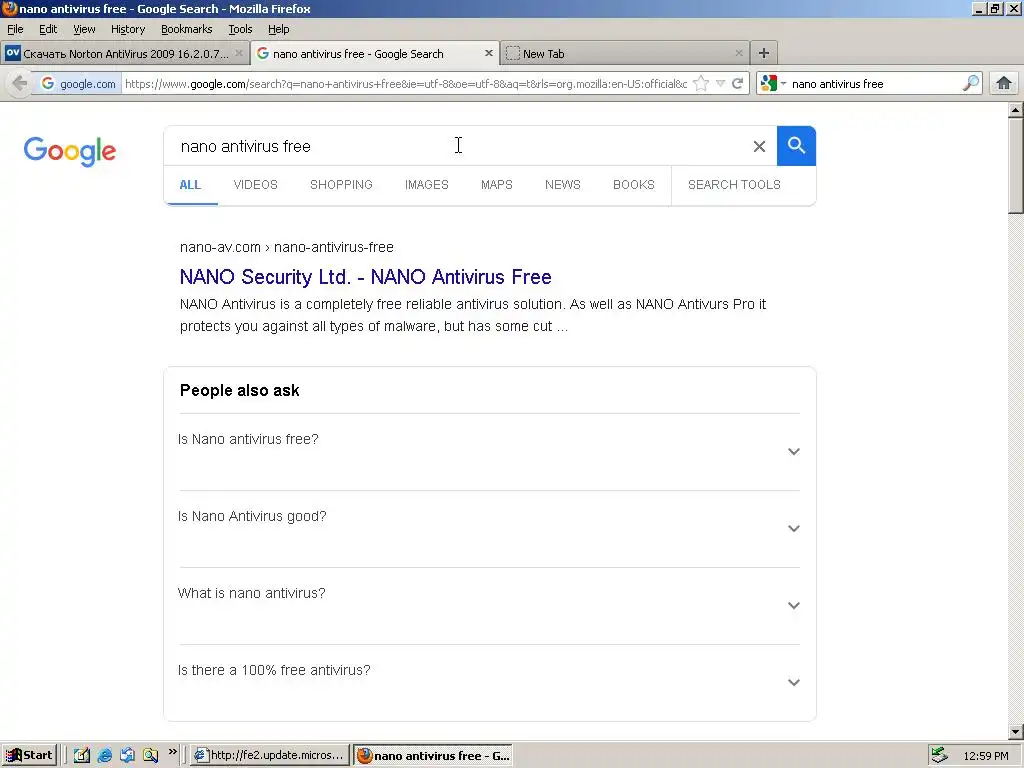Open the Edit menu
This screenshot has height=768, width=1024.
click(48, 29)
